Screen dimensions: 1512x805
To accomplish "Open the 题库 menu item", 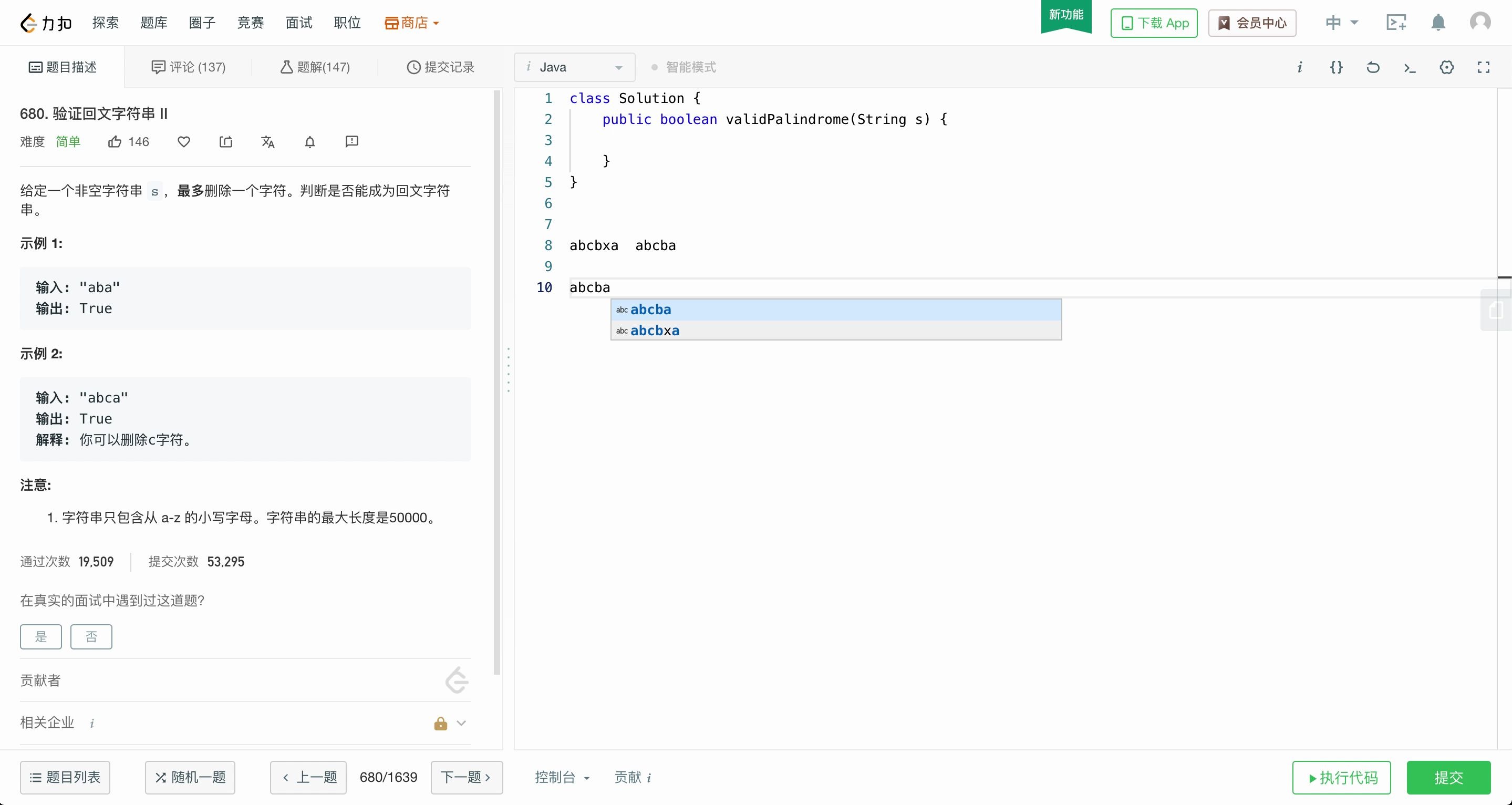I will click(x=153, y=22).
